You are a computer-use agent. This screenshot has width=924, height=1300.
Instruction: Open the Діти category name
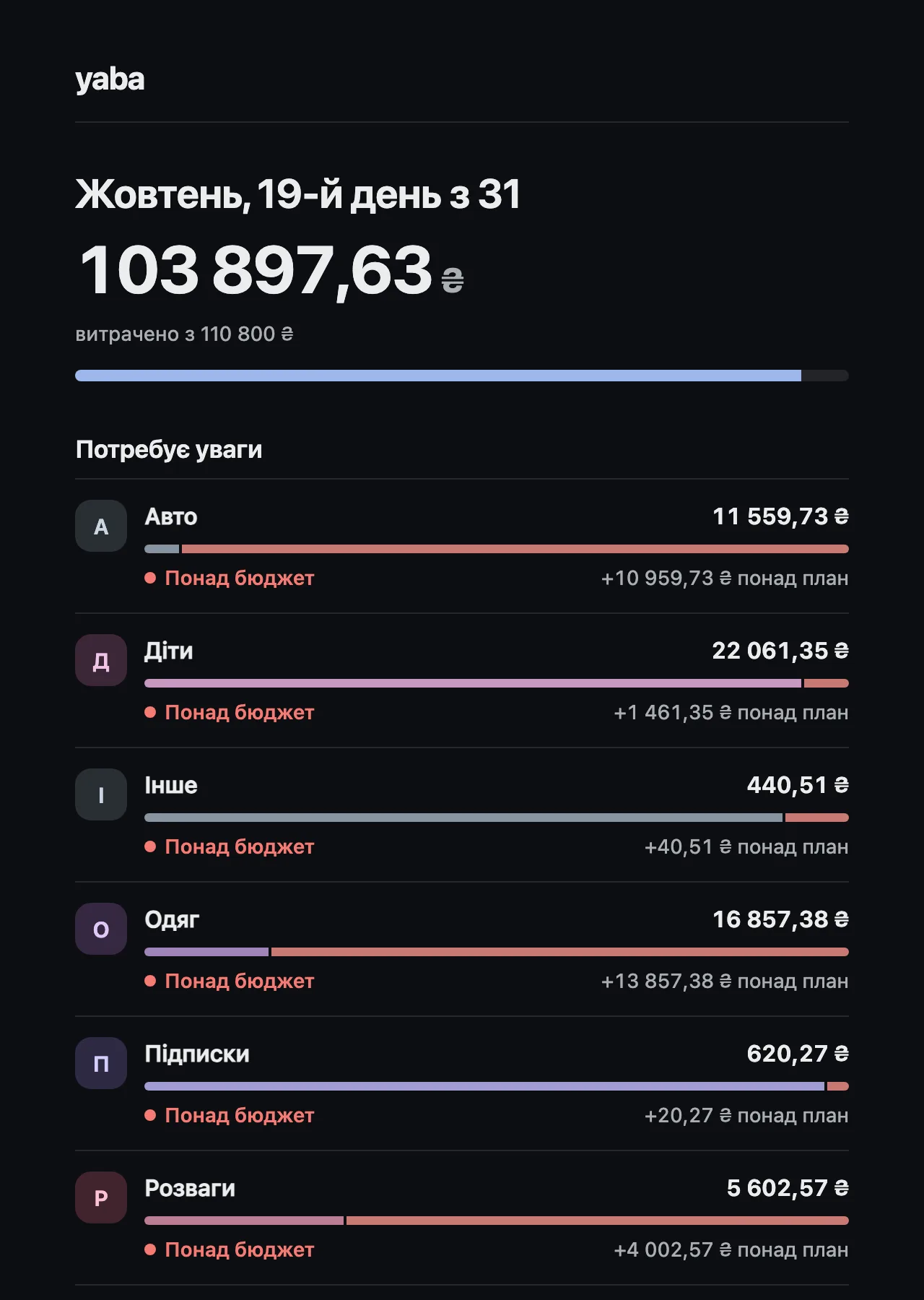(x=169, y=651)
